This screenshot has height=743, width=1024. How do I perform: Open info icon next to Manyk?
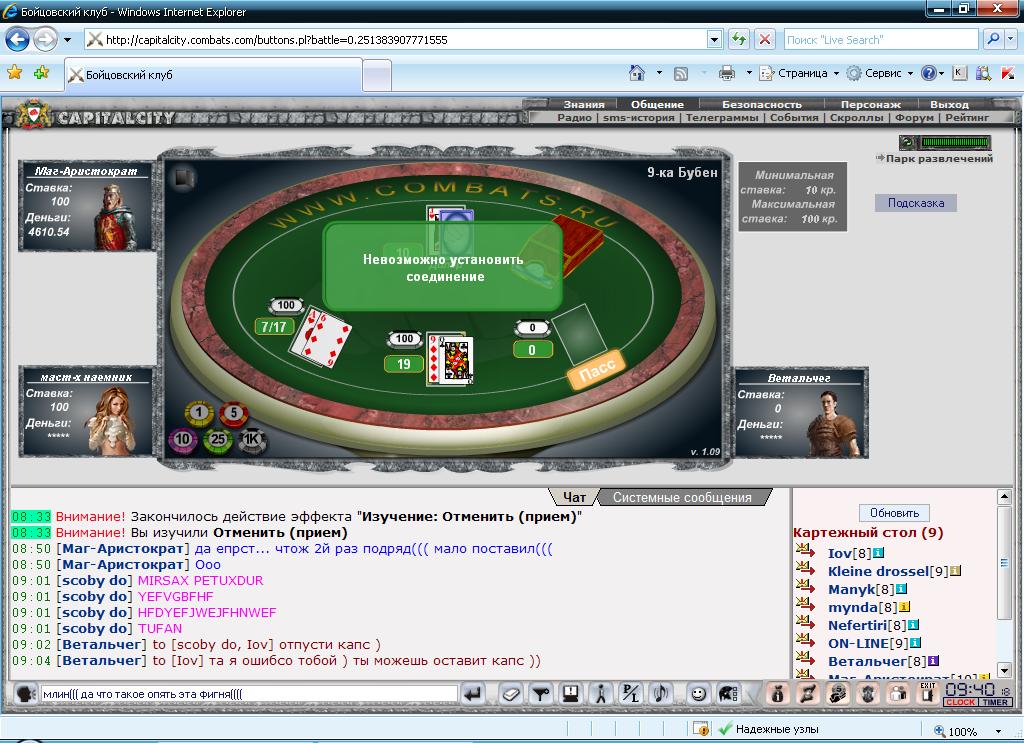pos(901,589)
